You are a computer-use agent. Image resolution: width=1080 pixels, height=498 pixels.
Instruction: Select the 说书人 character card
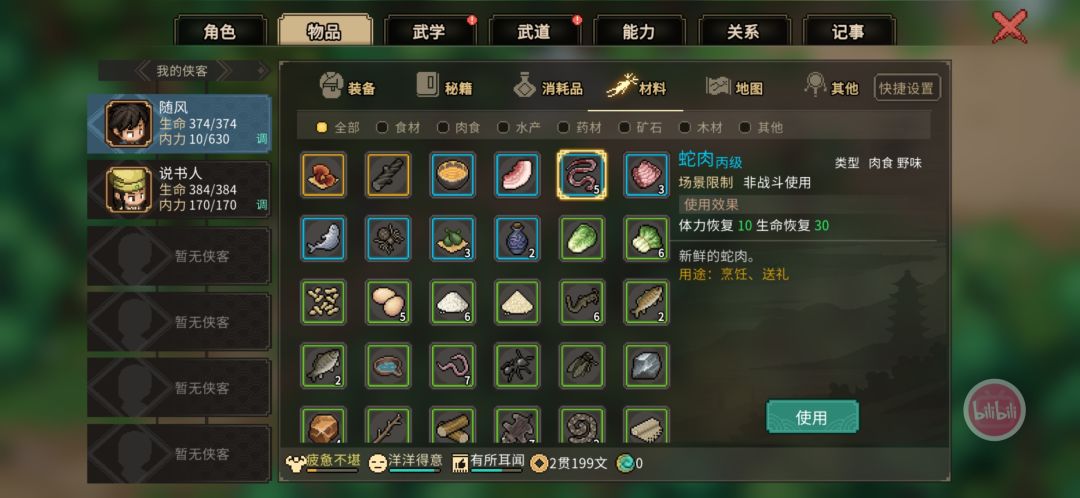pyautogui.click(x=179, y=189)
